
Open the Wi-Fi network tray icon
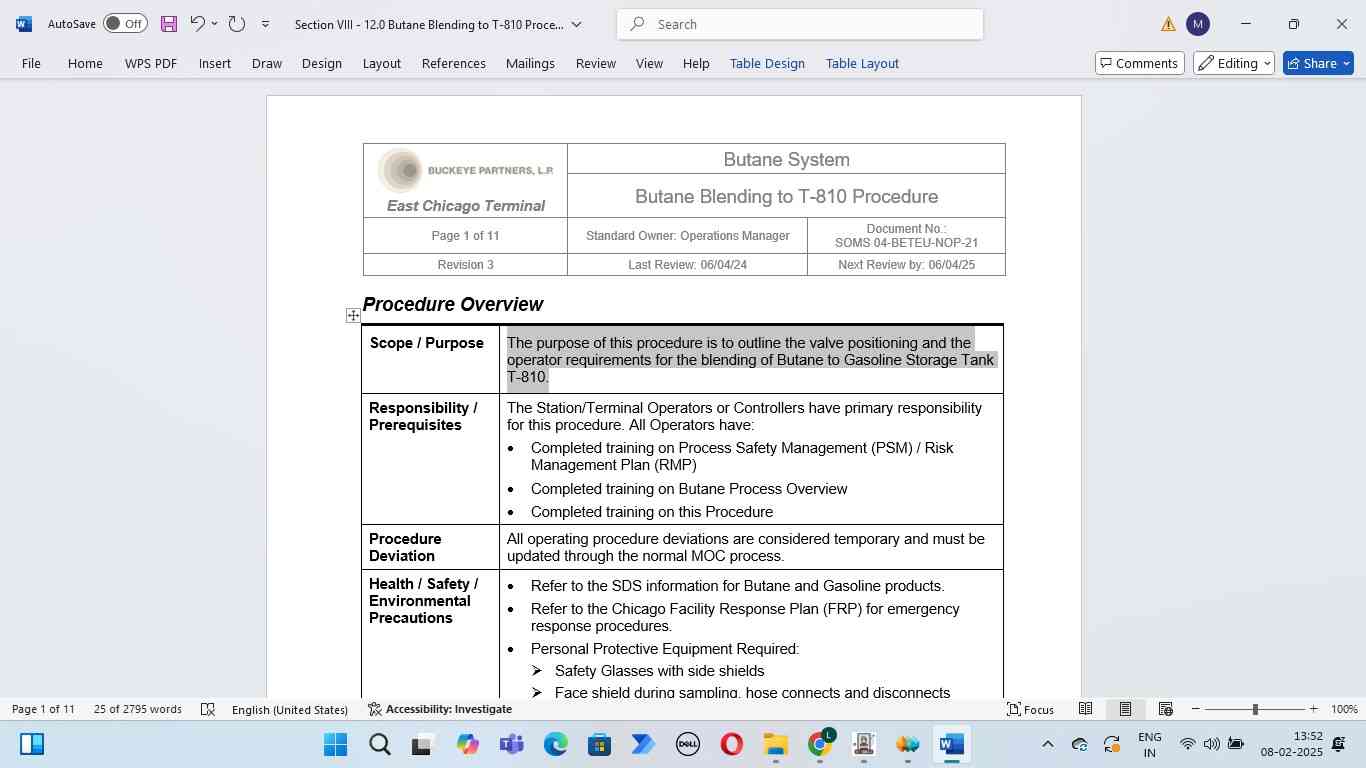(x=1187, y=744)
